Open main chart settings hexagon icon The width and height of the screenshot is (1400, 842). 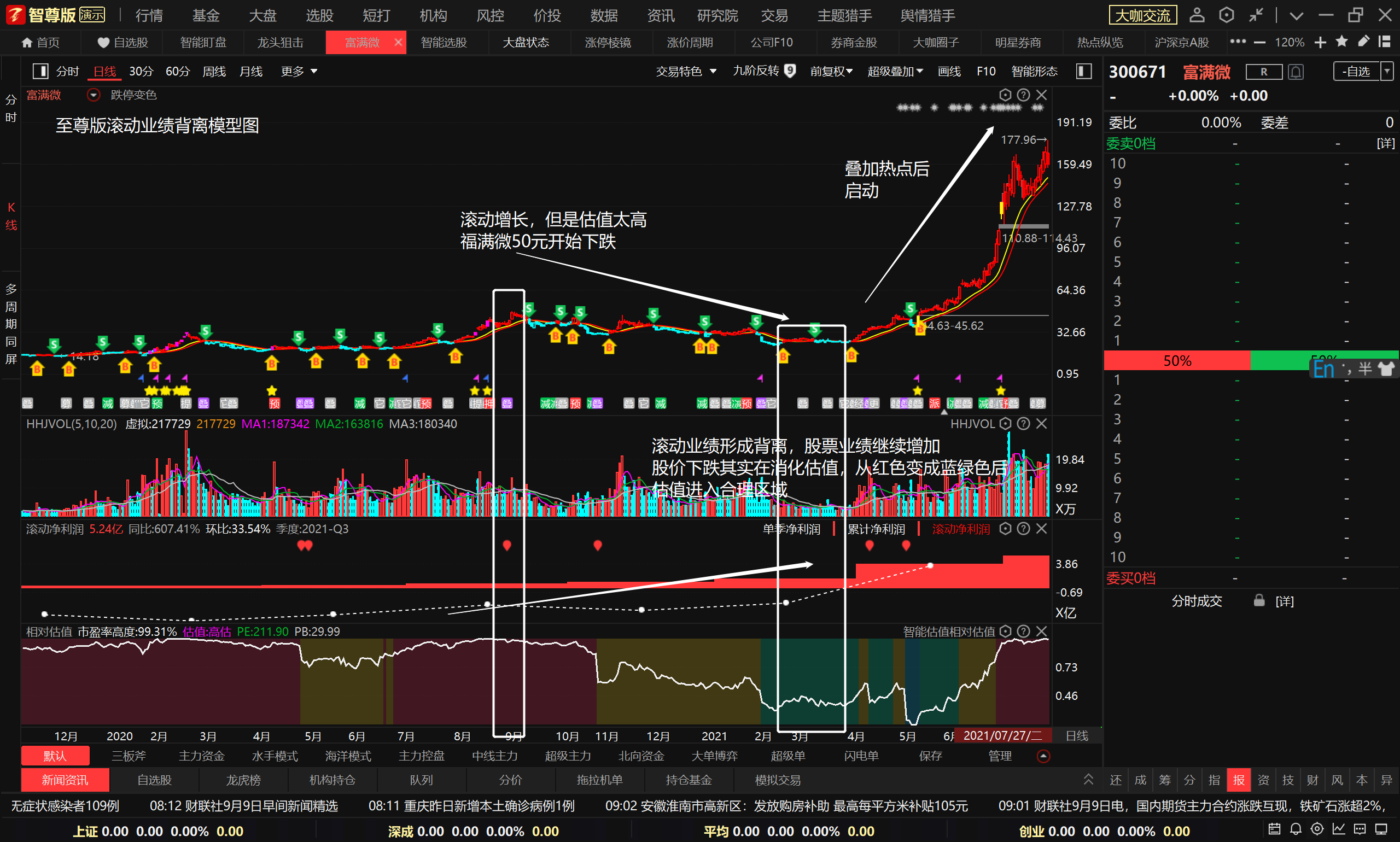click(x=1005, y=95)
